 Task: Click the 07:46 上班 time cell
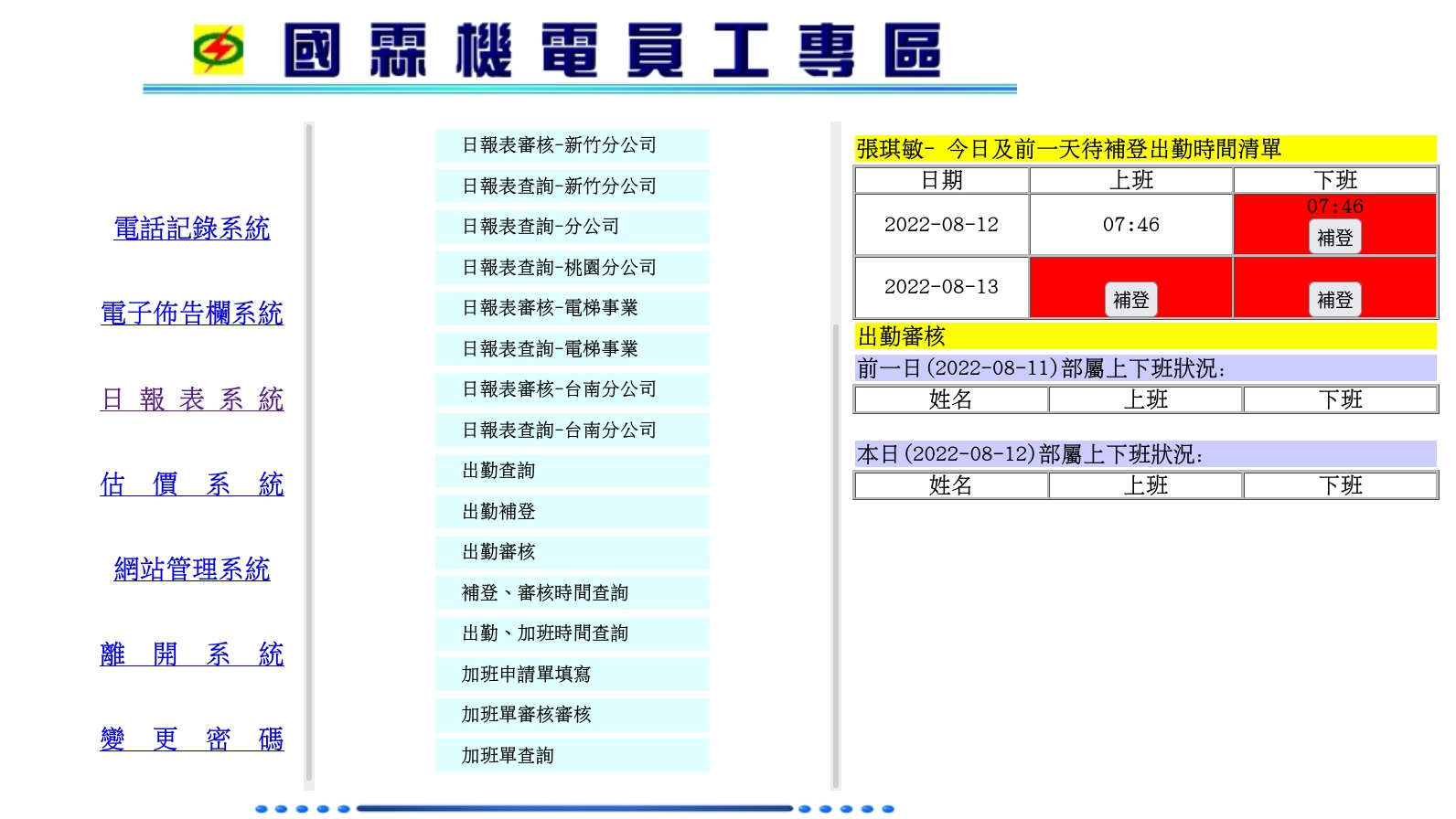pos(1131,225)
